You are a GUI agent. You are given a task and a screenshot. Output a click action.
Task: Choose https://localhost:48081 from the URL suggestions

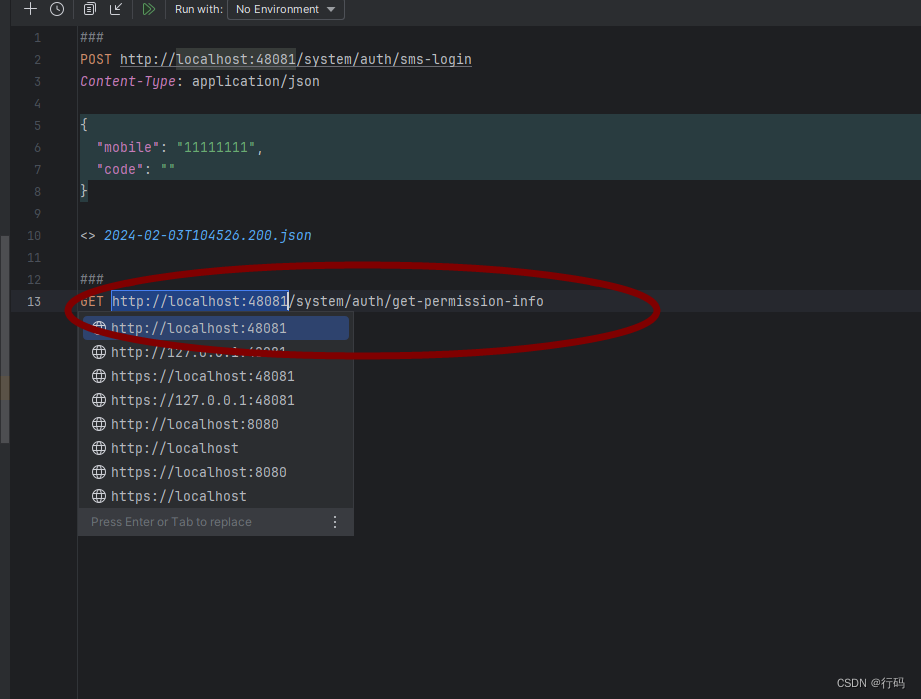point(203,376)
